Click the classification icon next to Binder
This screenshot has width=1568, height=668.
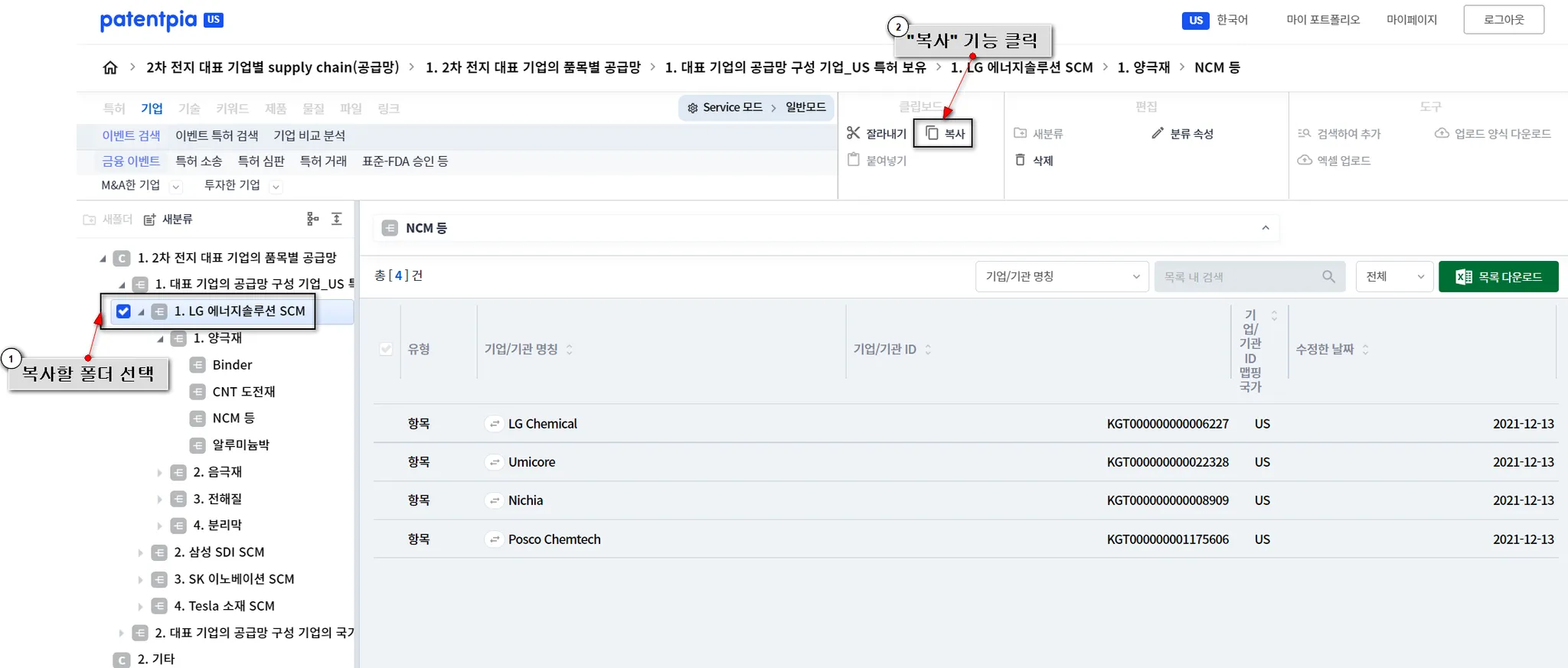(198, 365)
